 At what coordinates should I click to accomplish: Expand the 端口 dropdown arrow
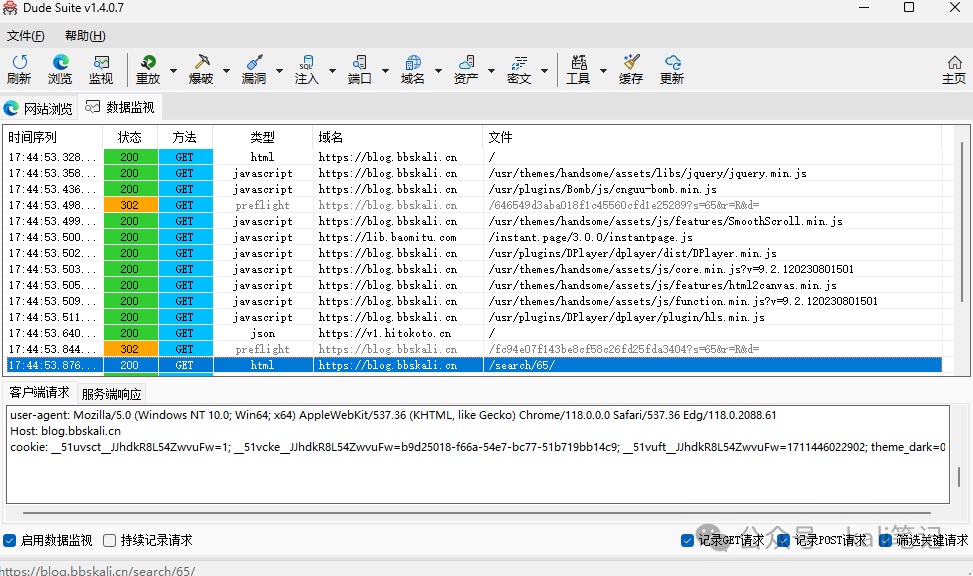[x=385, y=70]
